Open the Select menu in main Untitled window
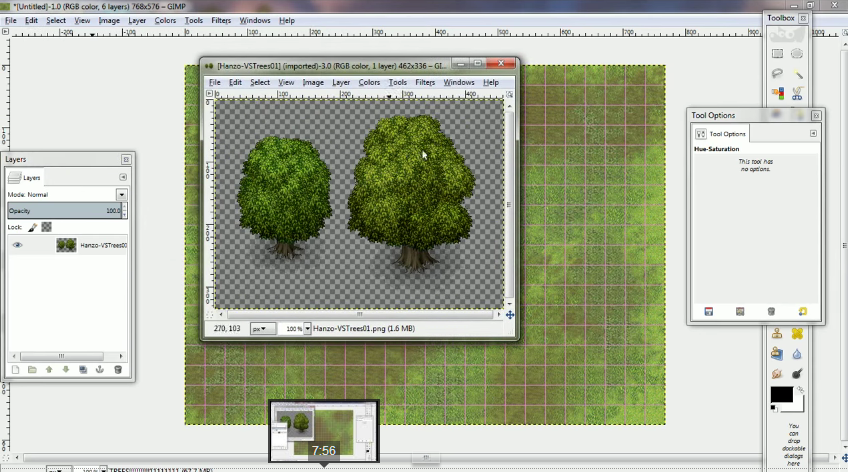Viewport: 848px width, 472px height. coord(56,21)
